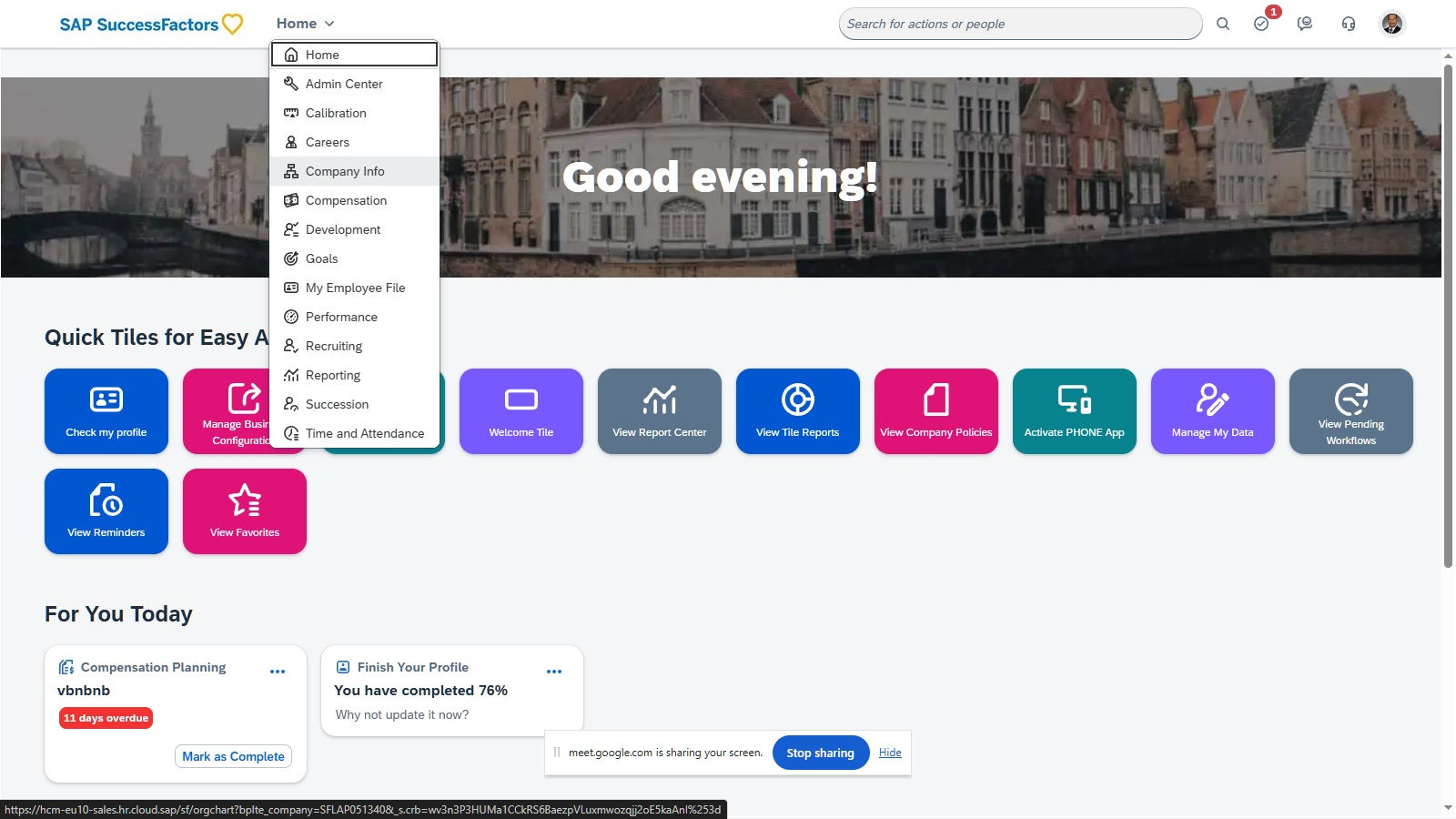Screen dimensions: 1456x819
Task: Click Stop sharing button
Action: tap(820, 753)
